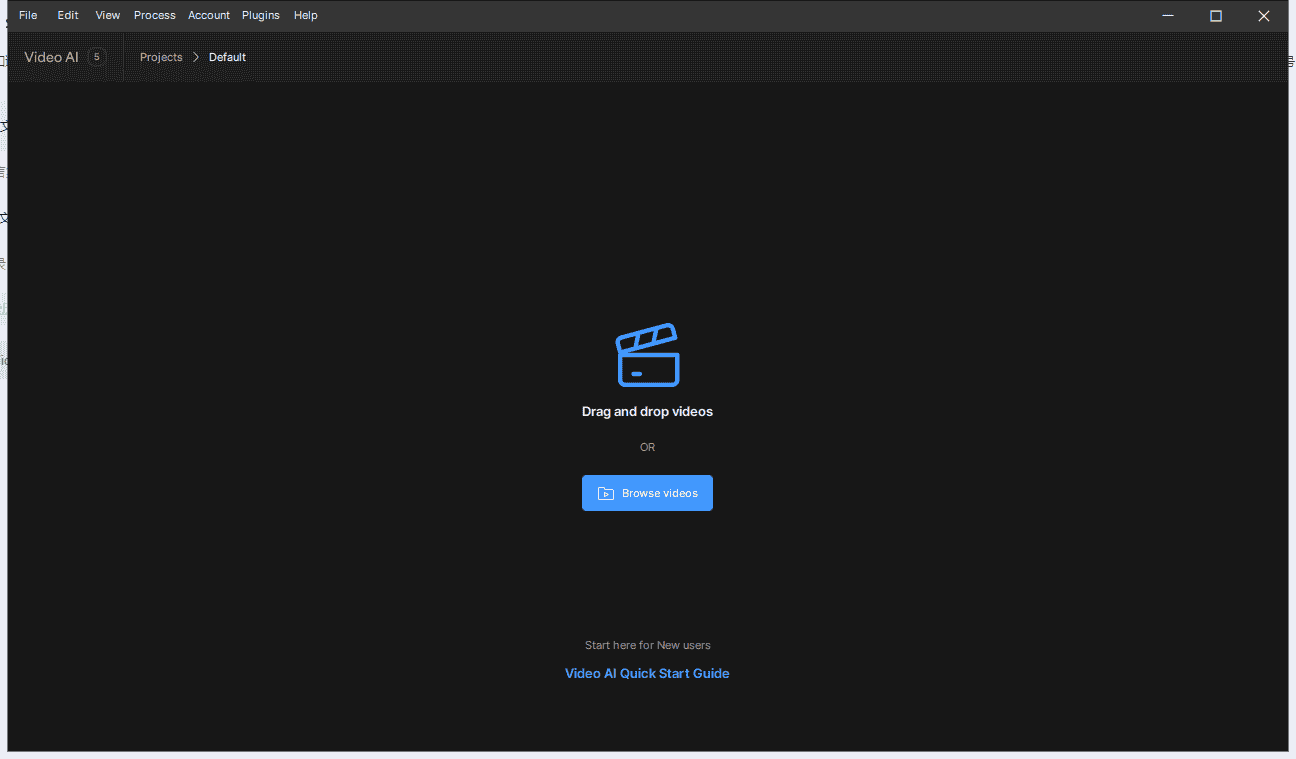Open the Process menu
Image resolution: width=1296 pixels, height=759 pixels.
click(155, 15)
